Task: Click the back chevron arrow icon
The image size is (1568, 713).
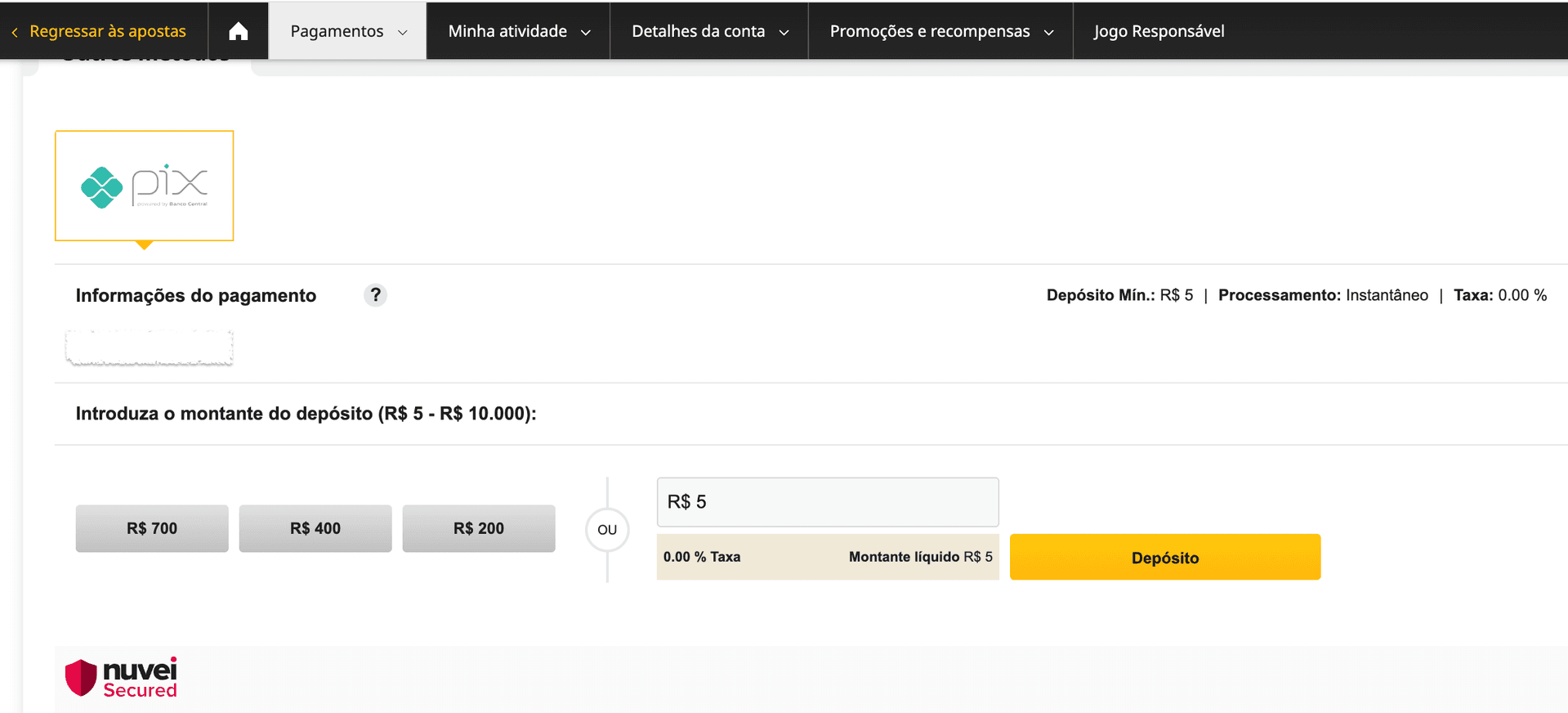Action: click(x=15, y=32)
